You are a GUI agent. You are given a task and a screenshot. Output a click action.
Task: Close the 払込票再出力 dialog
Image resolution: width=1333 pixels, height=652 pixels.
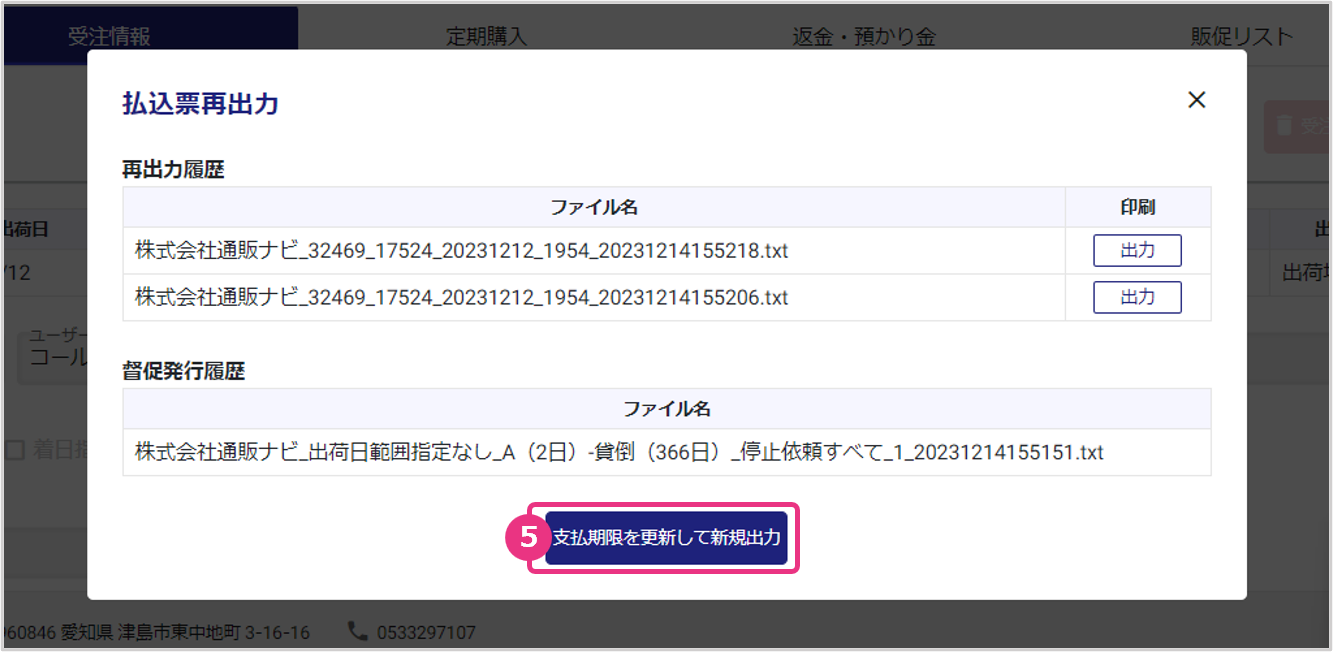pyautogui.click(x=1196, y=100)
